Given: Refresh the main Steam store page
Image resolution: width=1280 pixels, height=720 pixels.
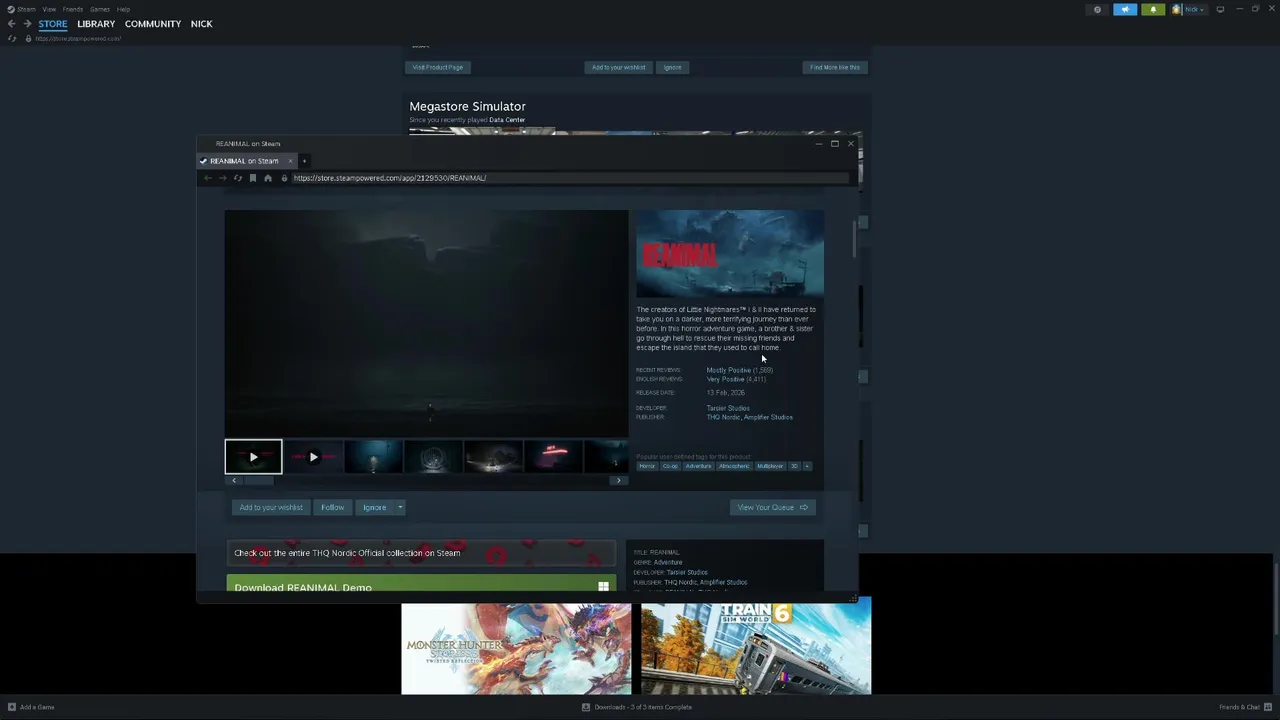Looking at the screenshot, I should [x=12, y=39].
